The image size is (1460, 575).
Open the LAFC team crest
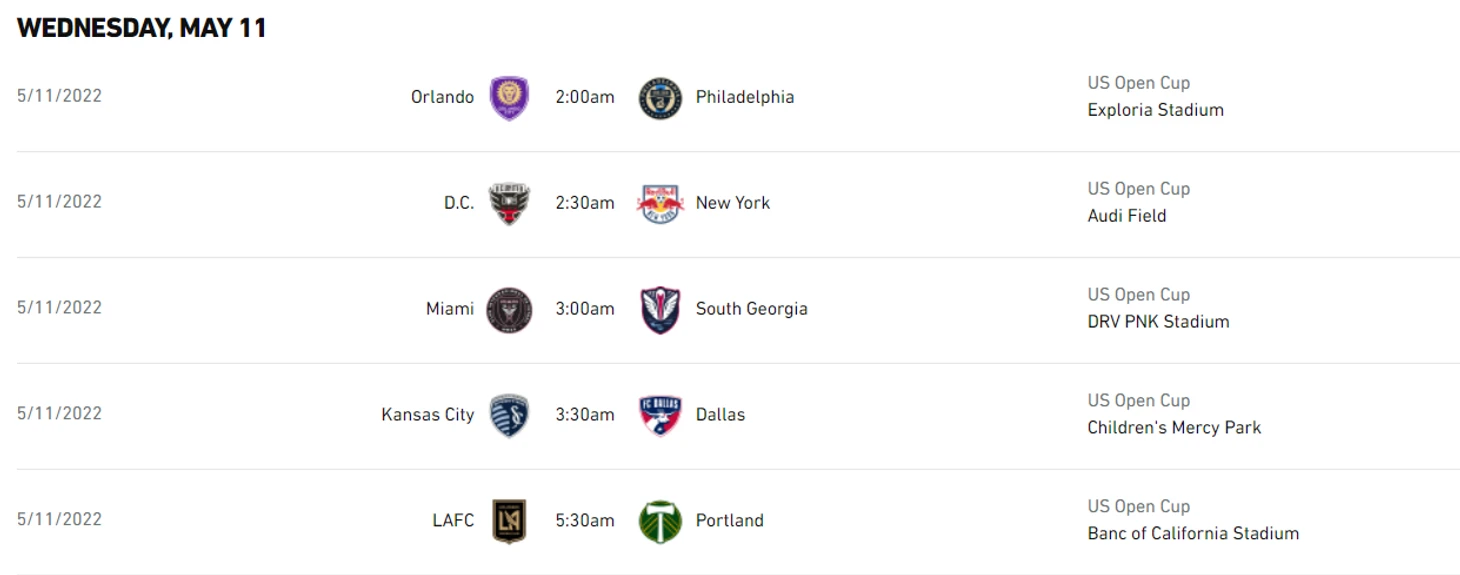tap(509, 522)
